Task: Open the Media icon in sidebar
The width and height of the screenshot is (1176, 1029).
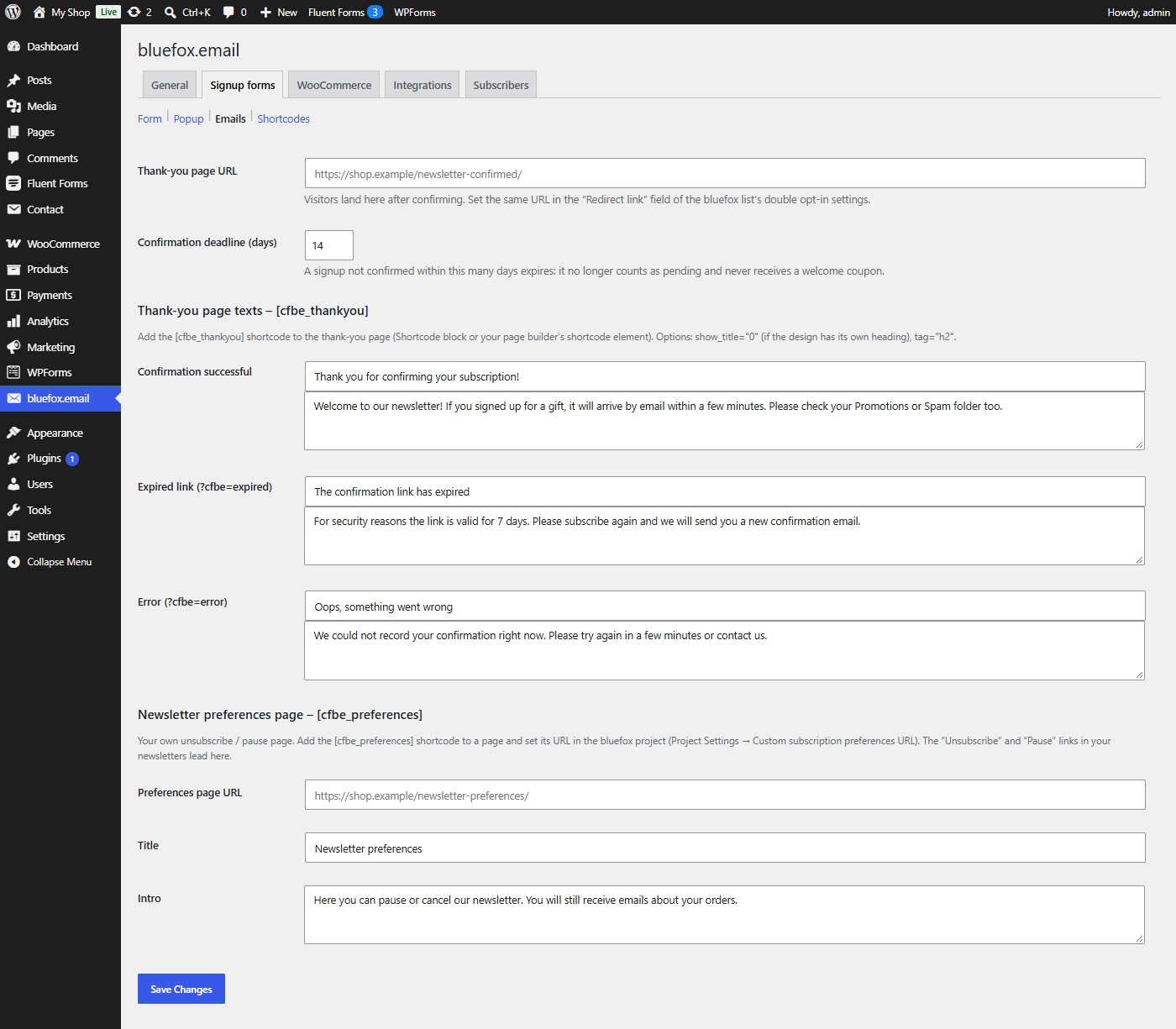Action: (13, 106)
